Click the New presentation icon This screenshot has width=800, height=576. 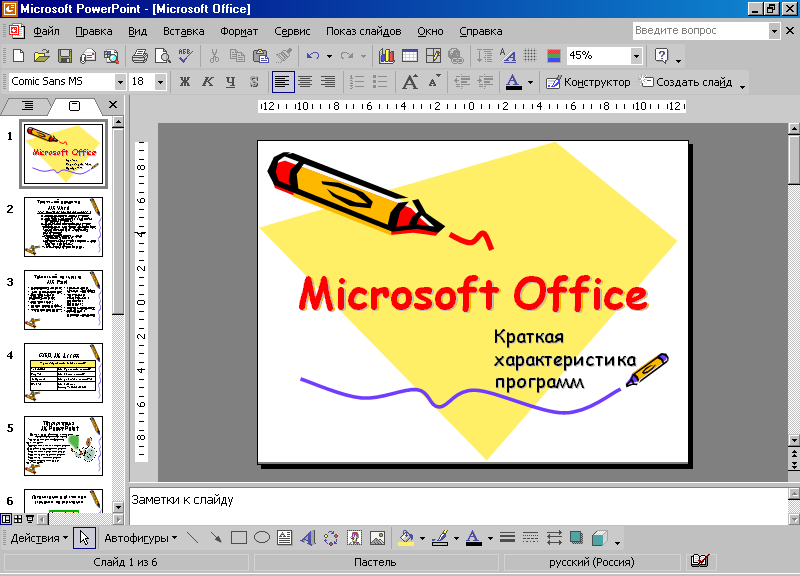click(x=18, y=56)
